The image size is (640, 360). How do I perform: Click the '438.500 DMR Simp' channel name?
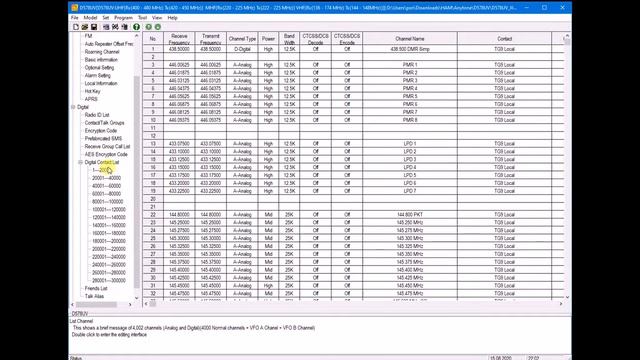410,49
